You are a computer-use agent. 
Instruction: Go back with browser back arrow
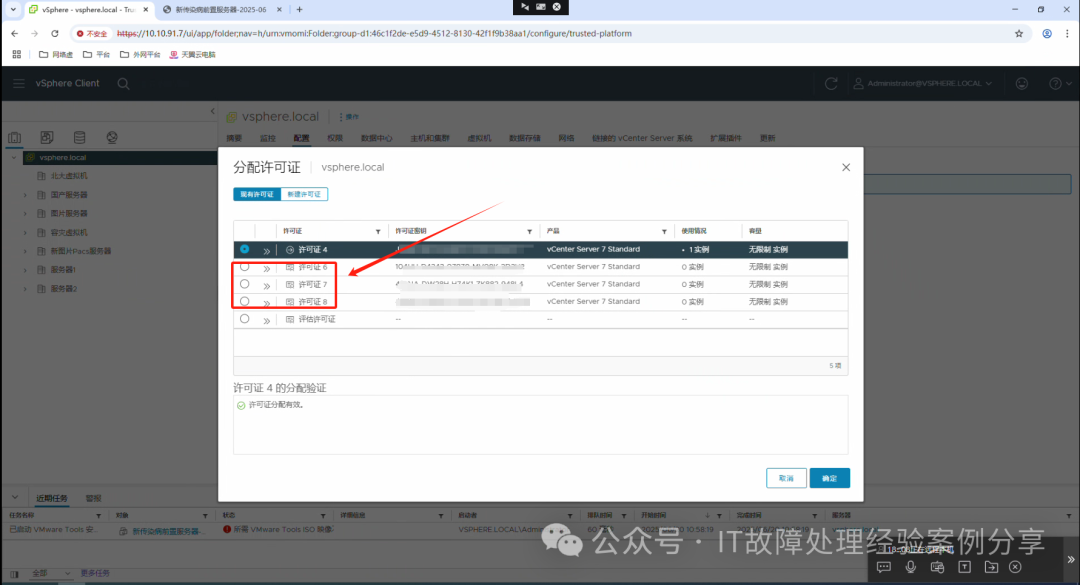pyautogui.click(x=14, y=33)
